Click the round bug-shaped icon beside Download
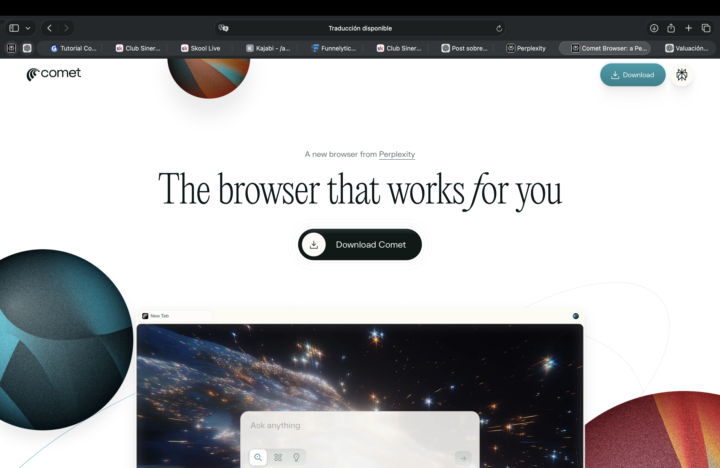This screenshot has width=720, height=468. [x=681, y=75]
